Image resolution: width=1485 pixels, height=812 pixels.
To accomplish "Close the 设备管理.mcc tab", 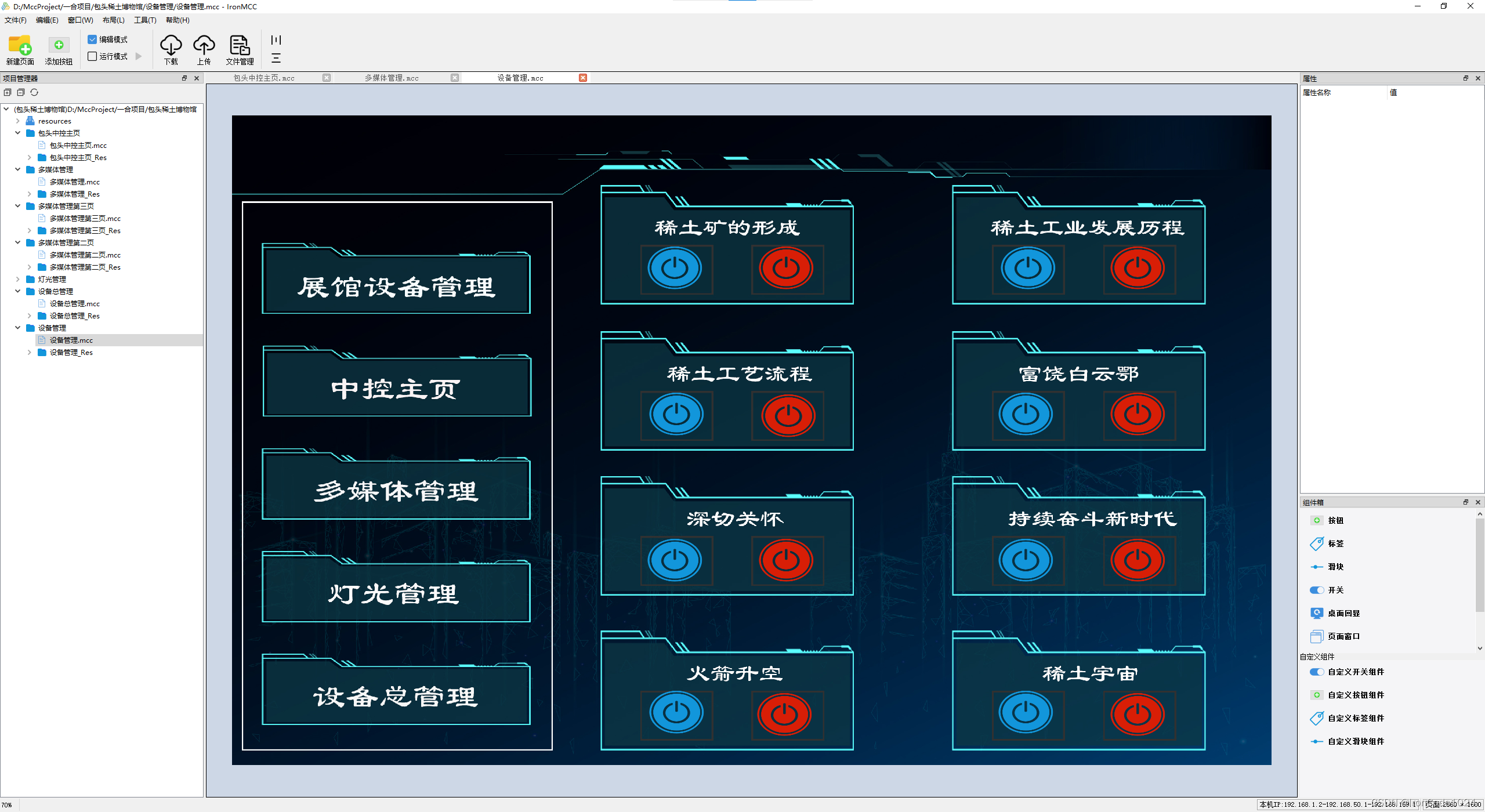I will (583, 78).
